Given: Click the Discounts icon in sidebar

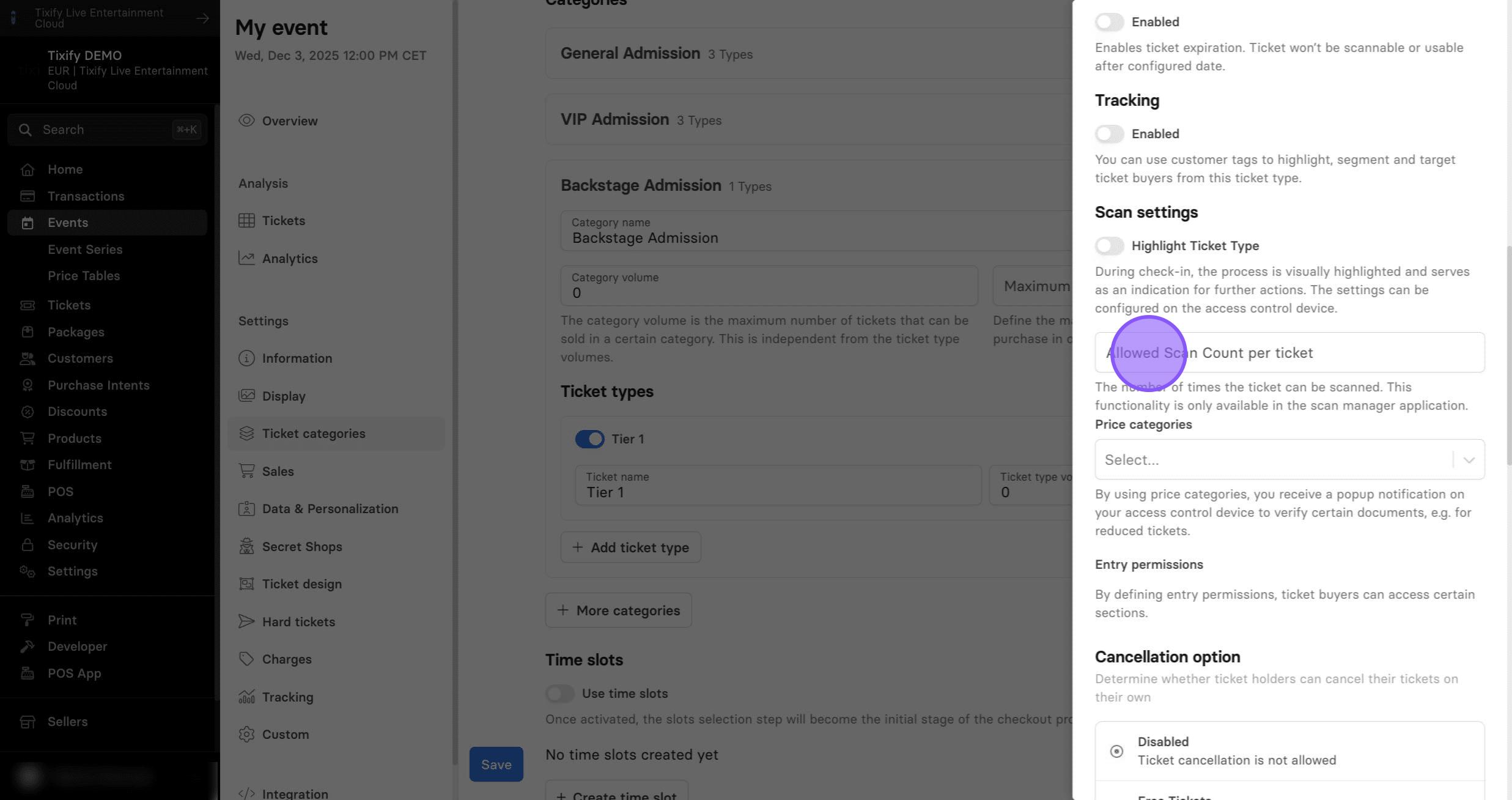Looking at the screenshot, I should coord(27,412).
